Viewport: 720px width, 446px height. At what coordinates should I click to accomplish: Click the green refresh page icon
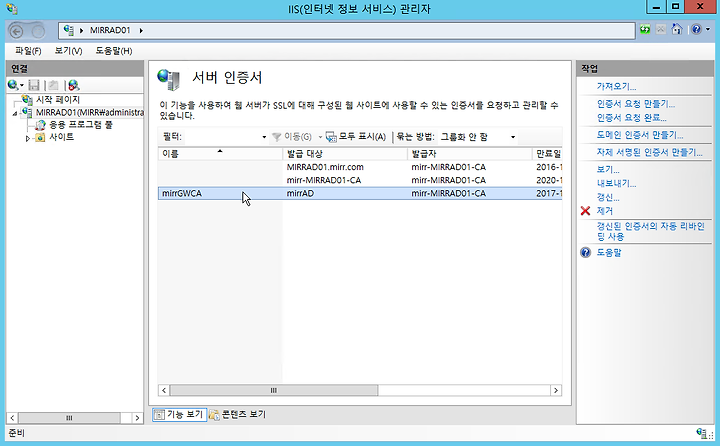645,29
